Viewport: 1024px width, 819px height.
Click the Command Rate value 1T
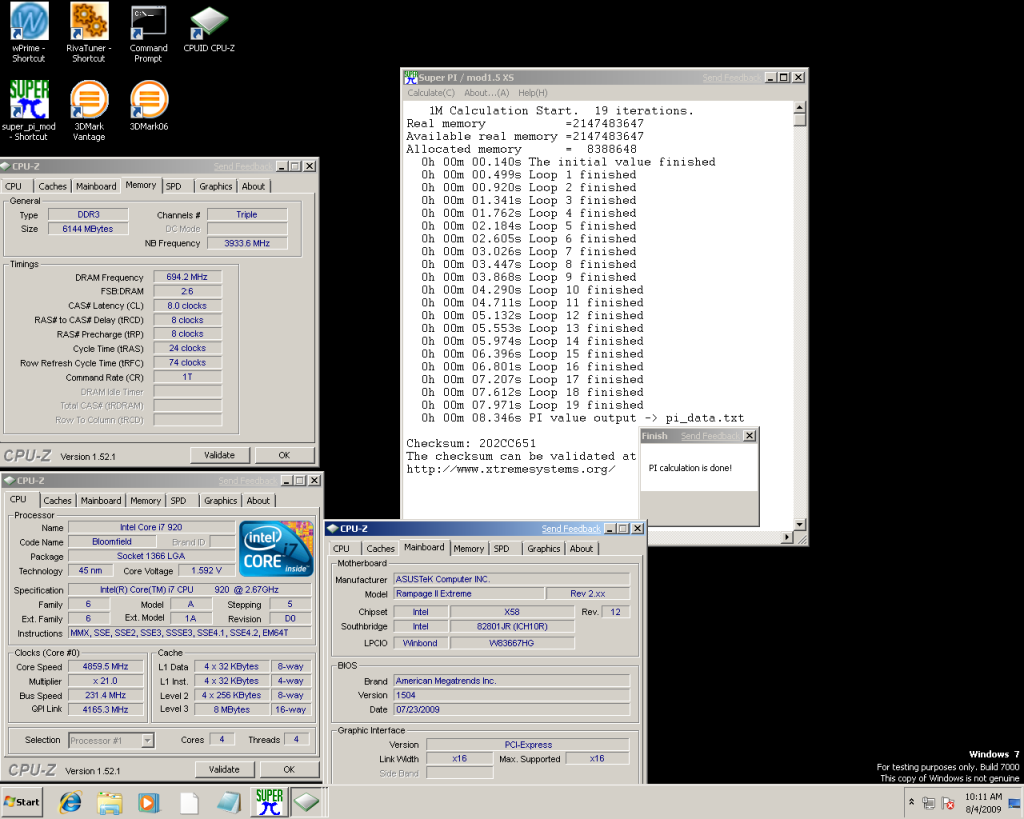pos(187,377)
